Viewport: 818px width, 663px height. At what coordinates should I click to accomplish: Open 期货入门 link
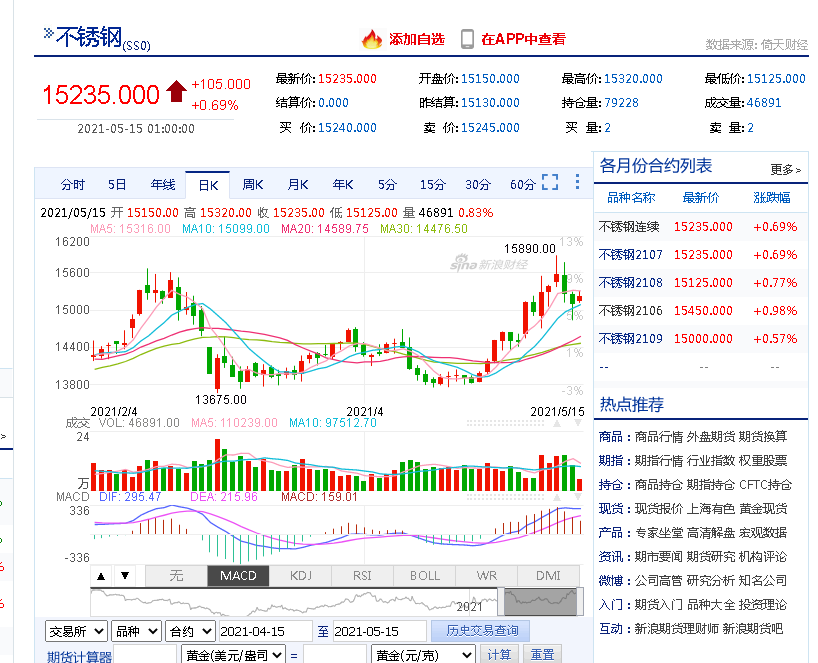(x=658, y=605)
